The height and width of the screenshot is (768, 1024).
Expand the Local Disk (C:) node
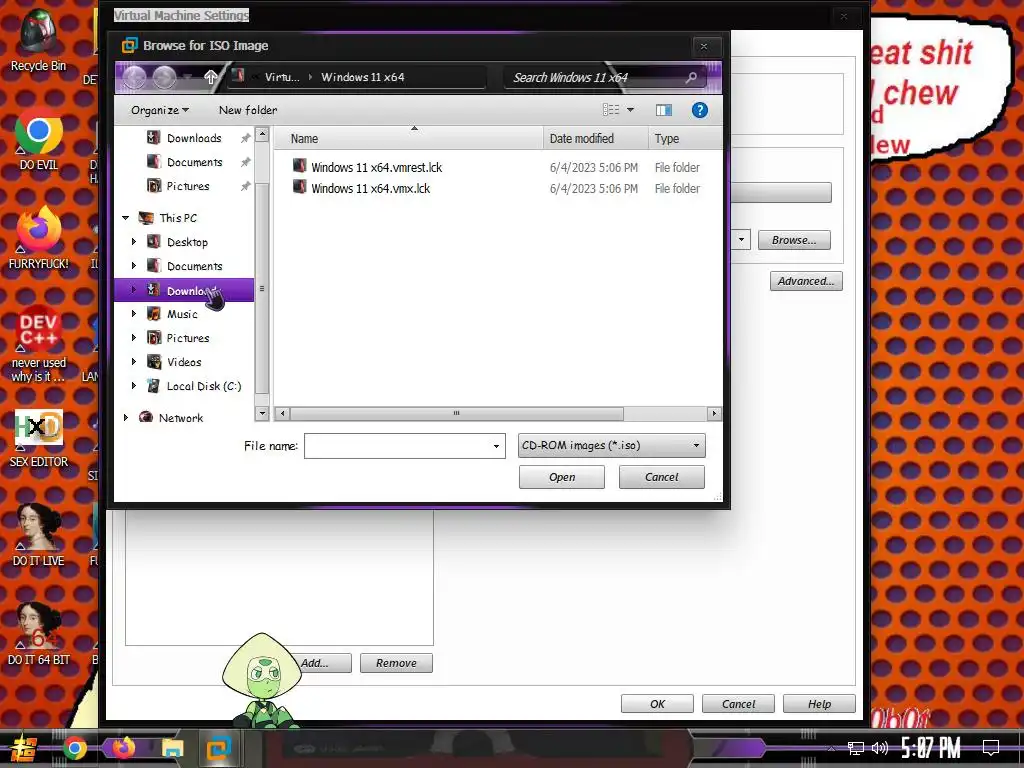pos(134,386)
